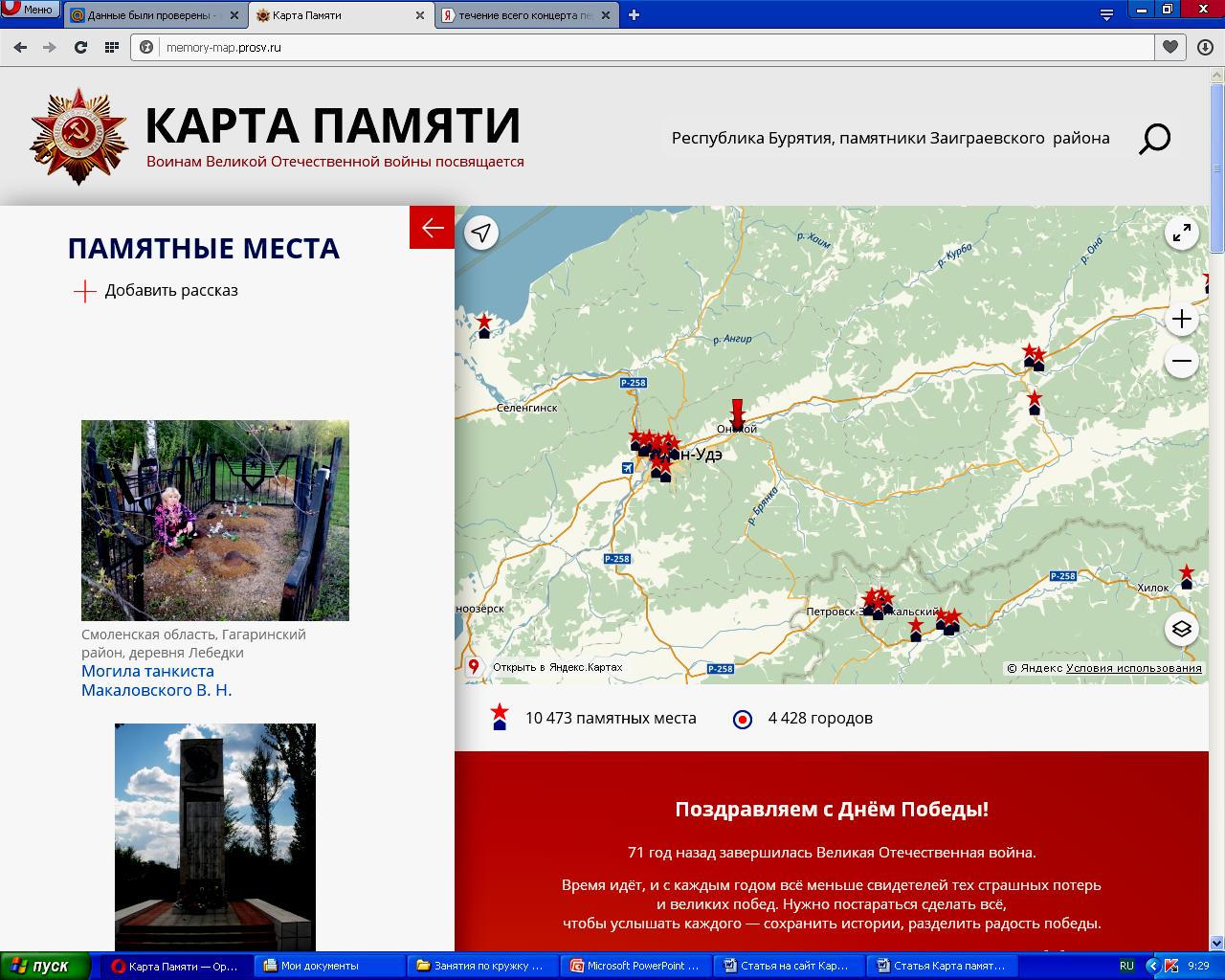Switch to Карта Памяти — Opera taskbar item
The width and height of the screenshot is (1225, 980).
point(175,966)
